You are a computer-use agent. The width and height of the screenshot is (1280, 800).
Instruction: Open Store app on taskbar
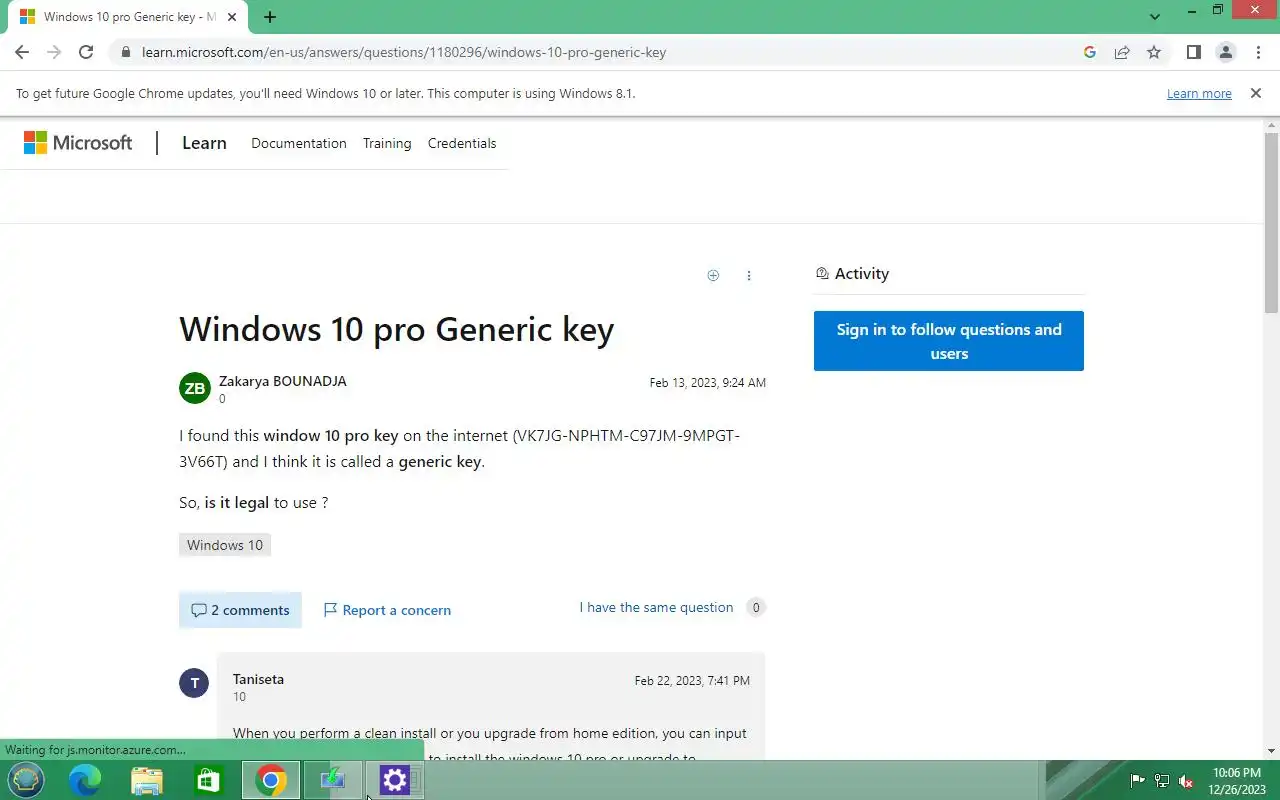(x=208, y=780)
